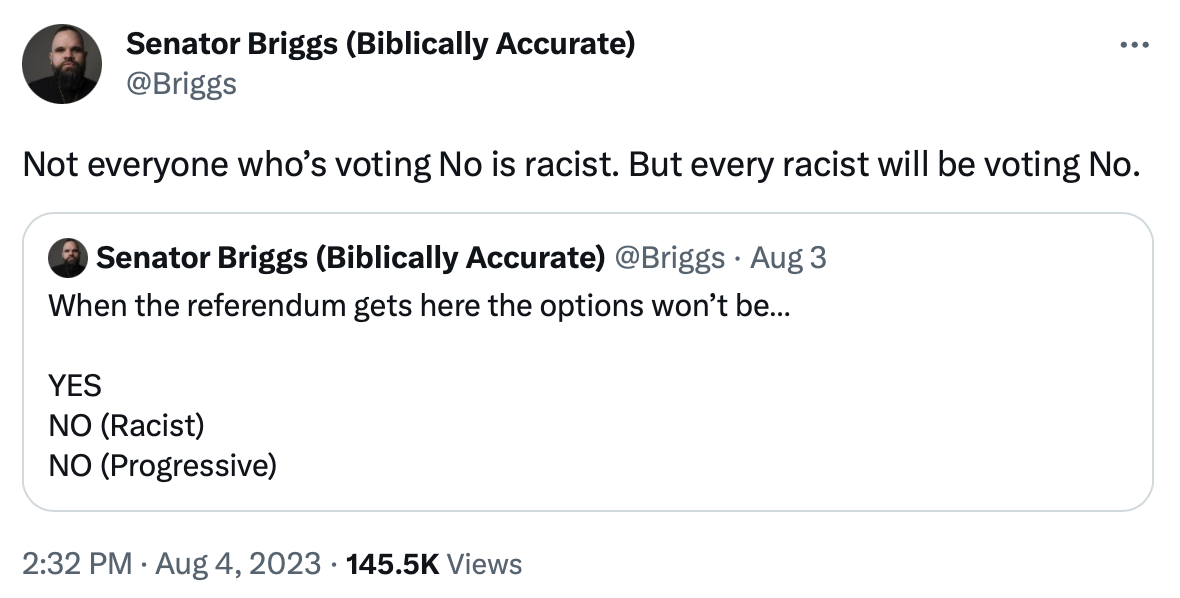Click the @Briggs handle in the quoted tweet
This screenshot has height=598, width=1180.
coord(670,258)
